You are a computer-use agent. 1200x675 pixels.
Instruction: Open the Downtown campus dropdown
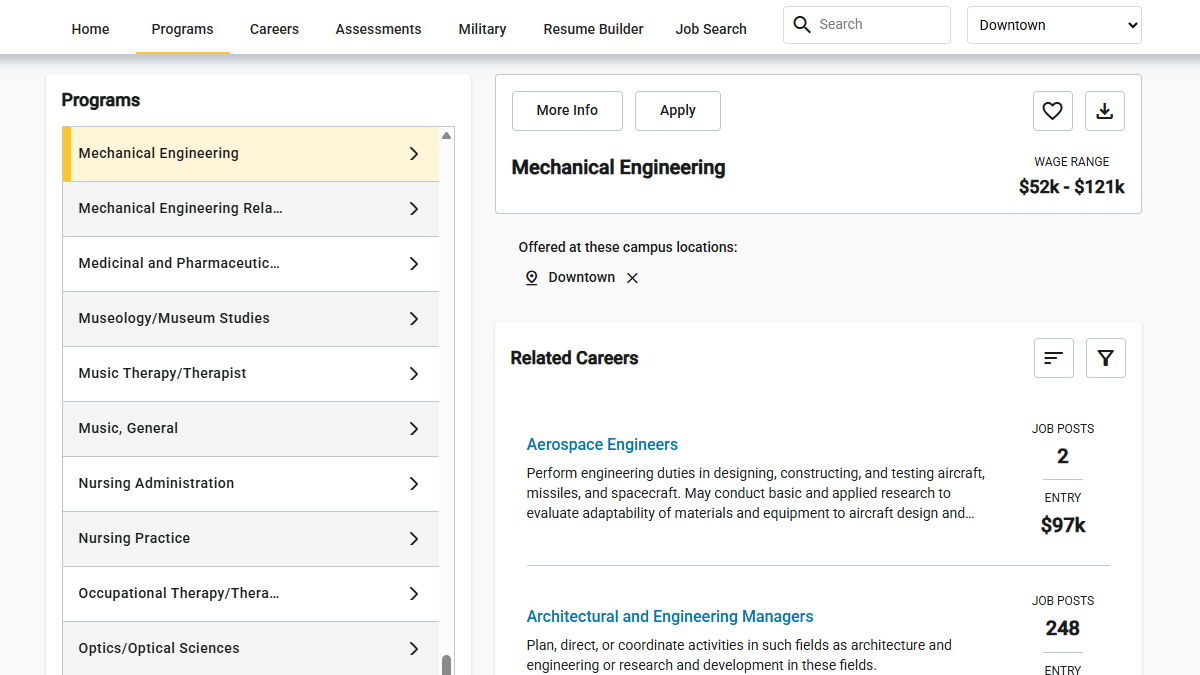1054,25
